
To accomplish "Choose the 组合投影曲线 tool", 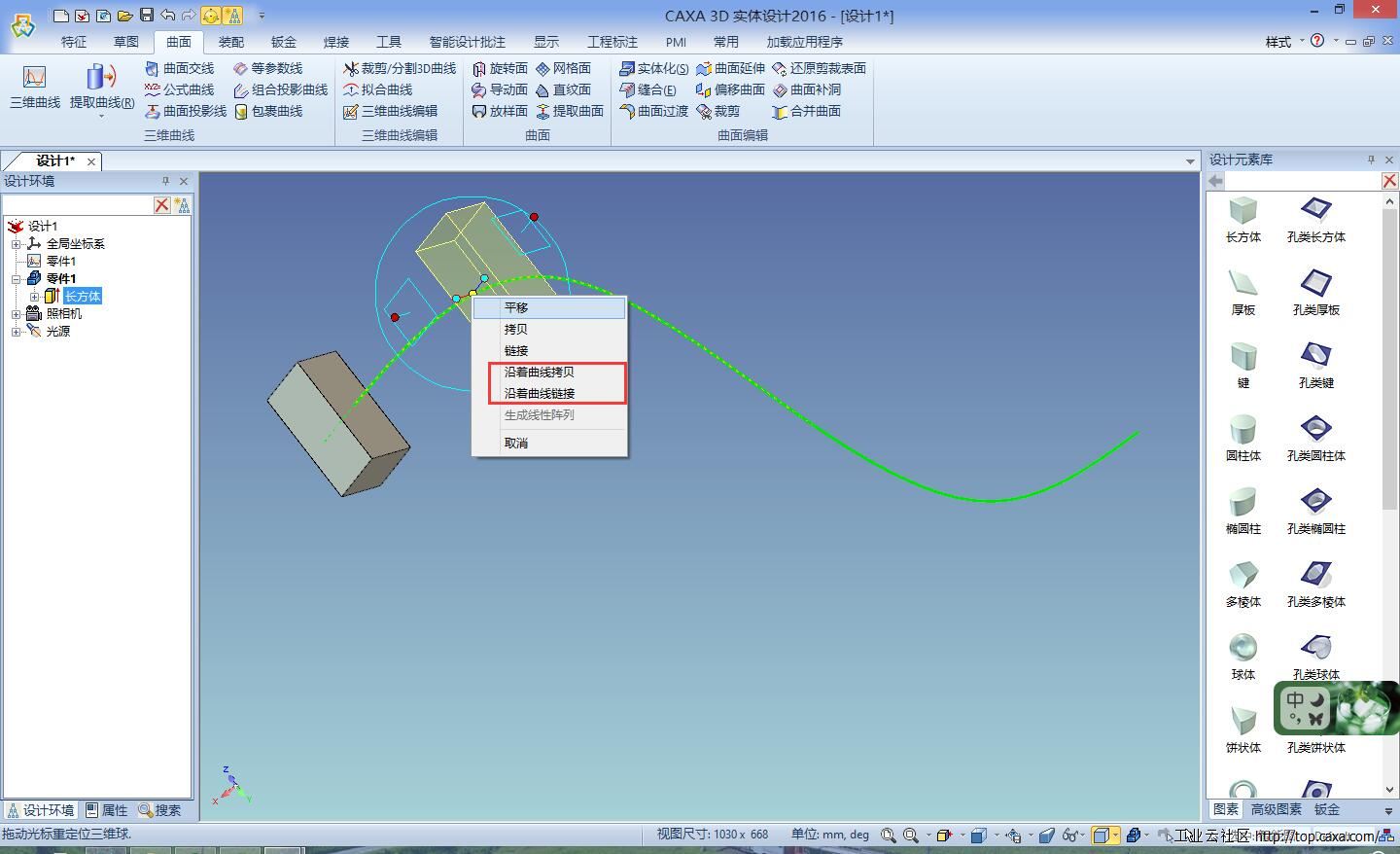I will [x=280, y=89].
